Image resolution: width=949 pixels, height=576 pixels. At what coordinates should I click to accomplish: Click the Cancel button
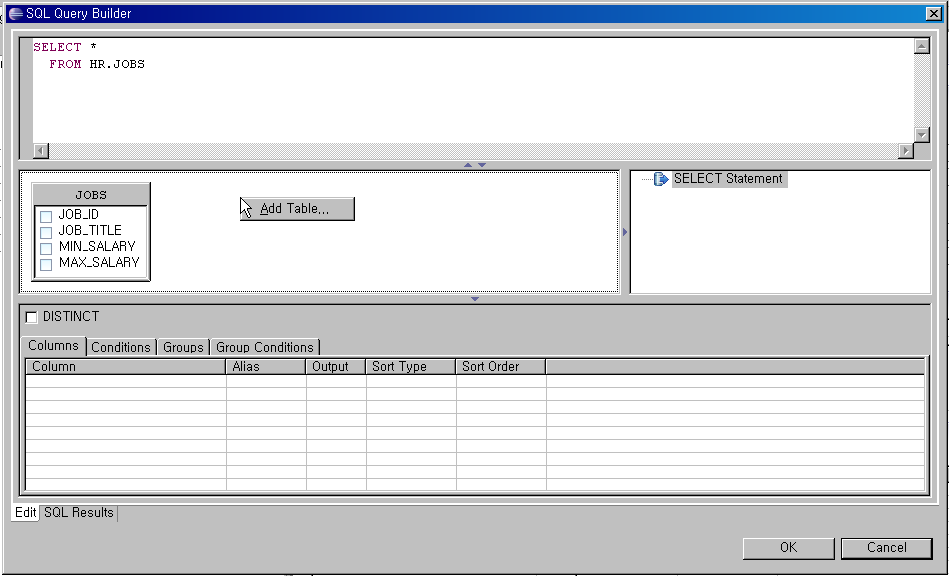[886, 548]
